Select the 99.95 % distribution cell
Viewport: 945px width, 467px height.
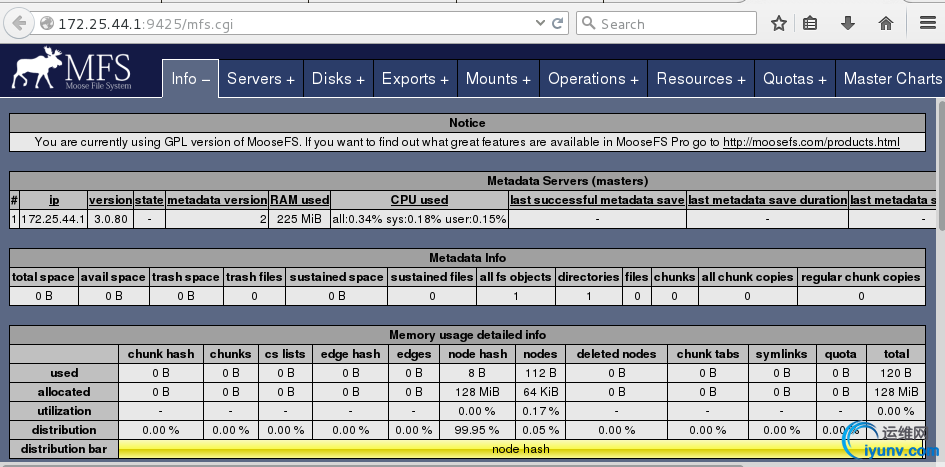[x=478, y=430]
